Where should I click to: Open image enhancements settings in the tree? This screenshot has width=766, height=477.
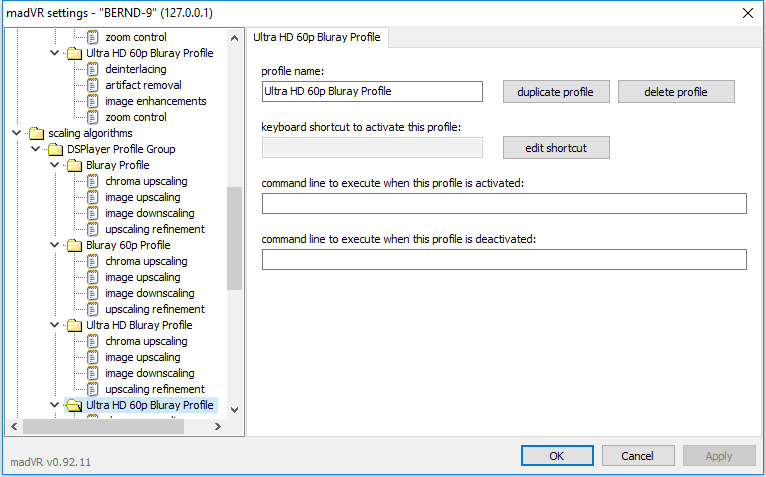pos(156,102)
